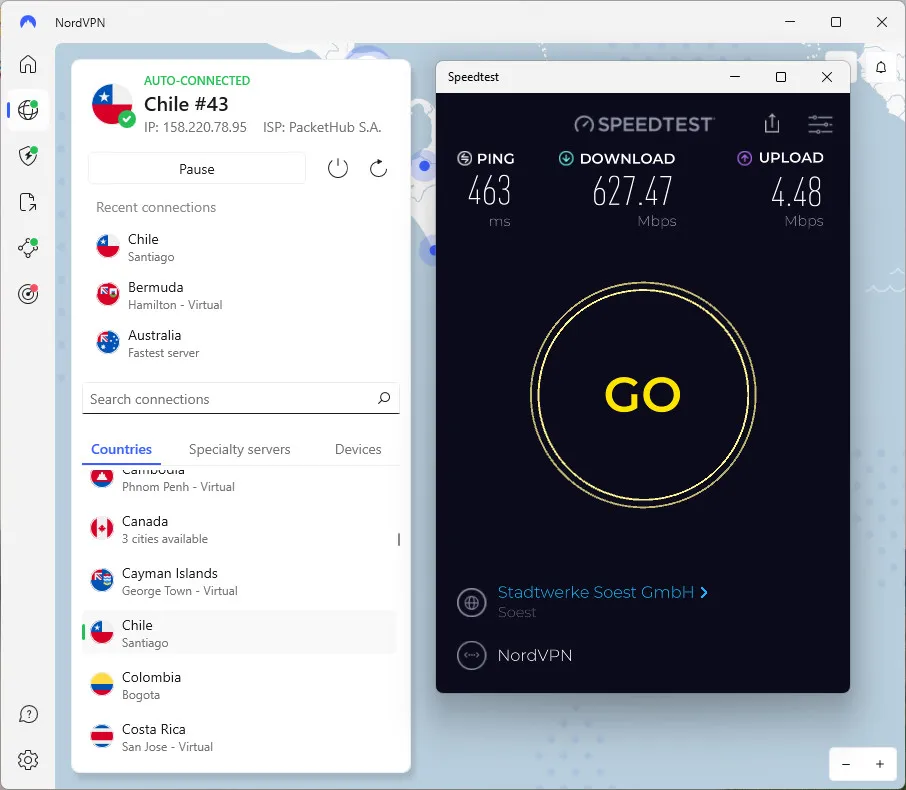
Task: Disconnect using the power icon
Action: [x=337, y=168]
